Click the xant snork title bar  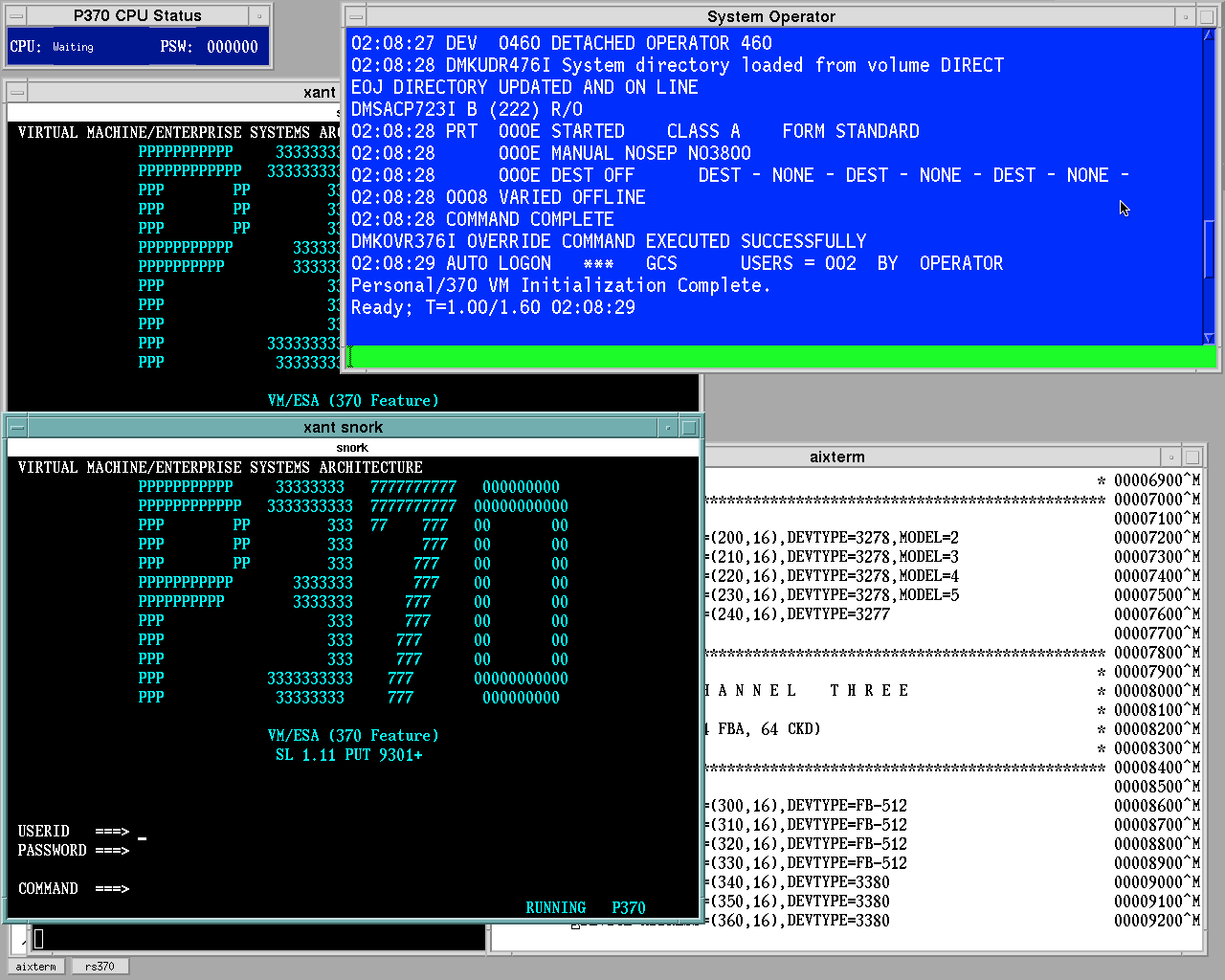[x=343, y=427]
